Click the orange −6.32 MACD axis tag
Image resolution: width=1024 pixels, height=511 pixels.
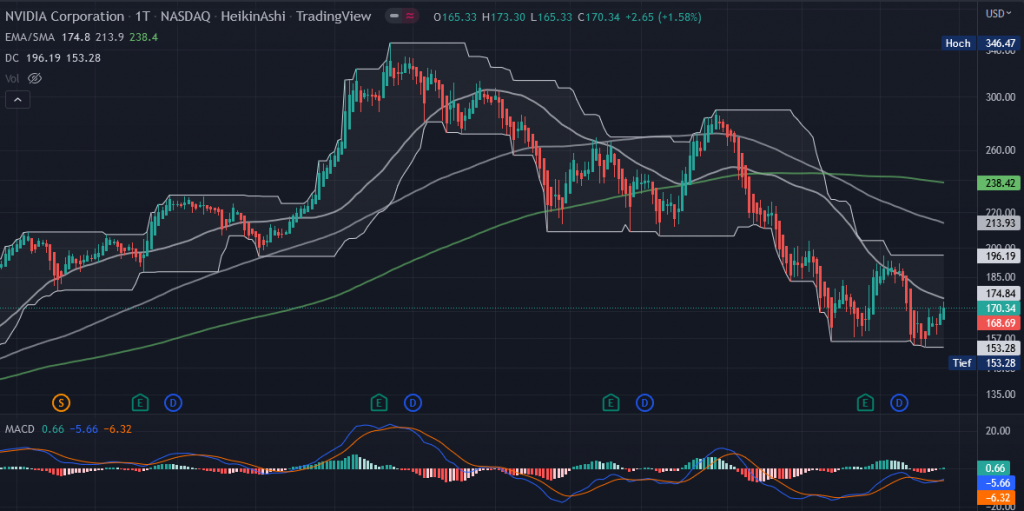coord(998,498)
